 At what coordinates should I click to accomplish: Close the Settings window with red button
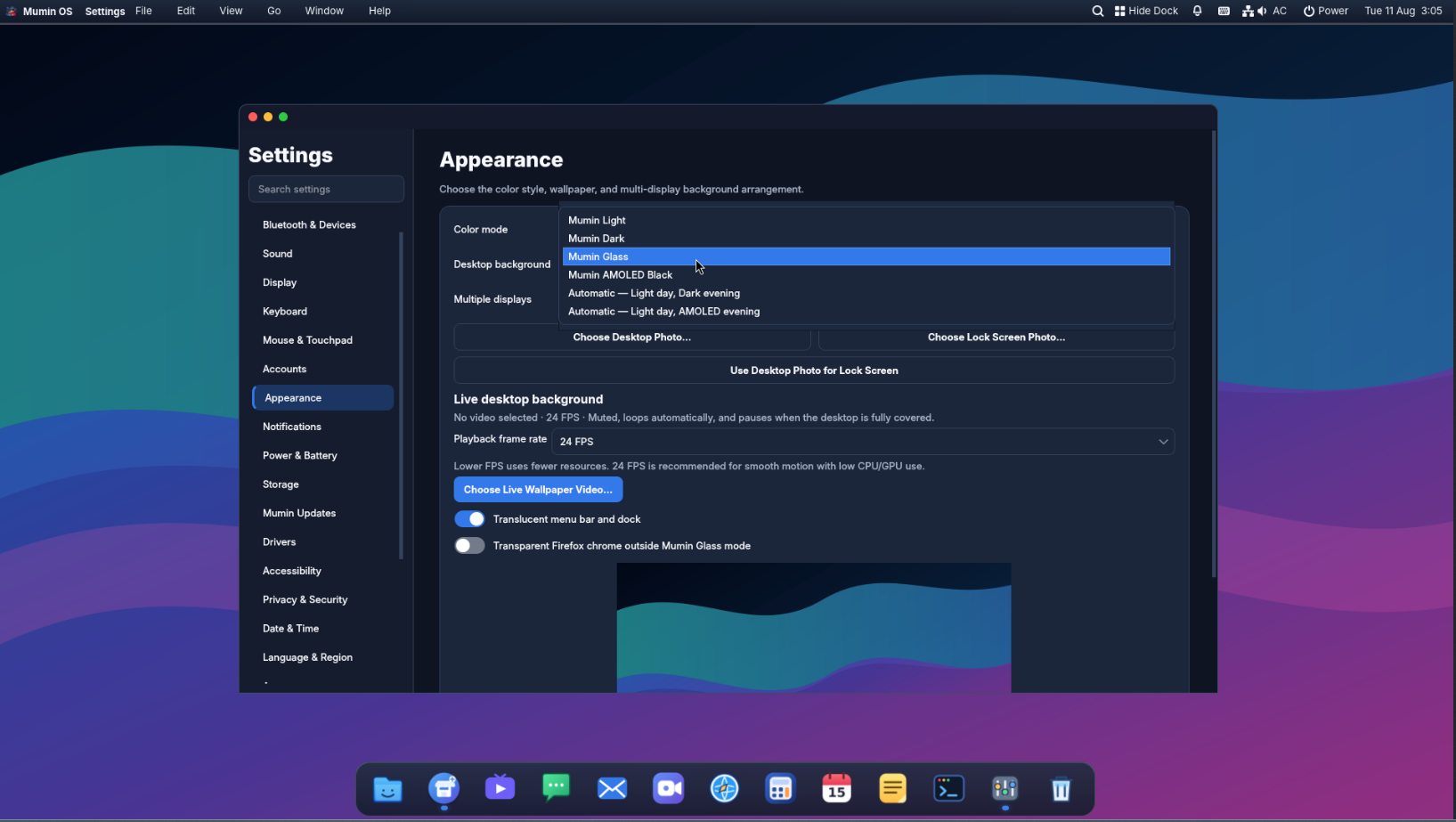click(x=253, y=117)
